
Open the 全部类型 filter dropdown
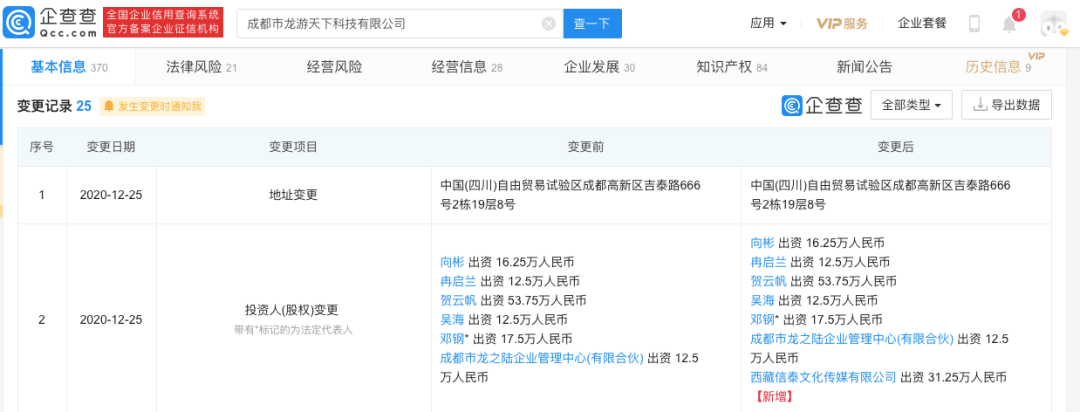click(x=911, y=105)
